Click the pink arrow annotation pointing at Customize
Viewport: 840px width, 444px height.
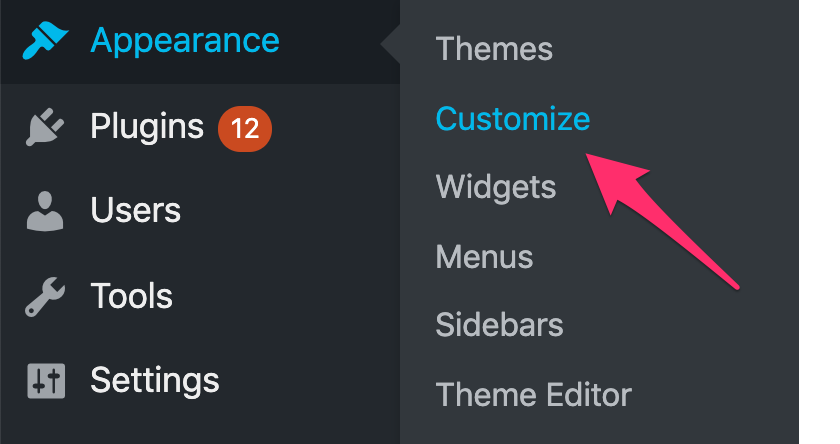[x=662, y=221]
